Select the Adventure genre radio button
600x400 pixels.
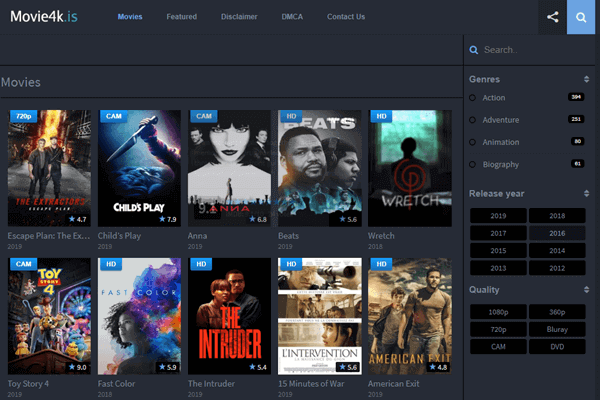pyautogui.click(x=473, y=120)
